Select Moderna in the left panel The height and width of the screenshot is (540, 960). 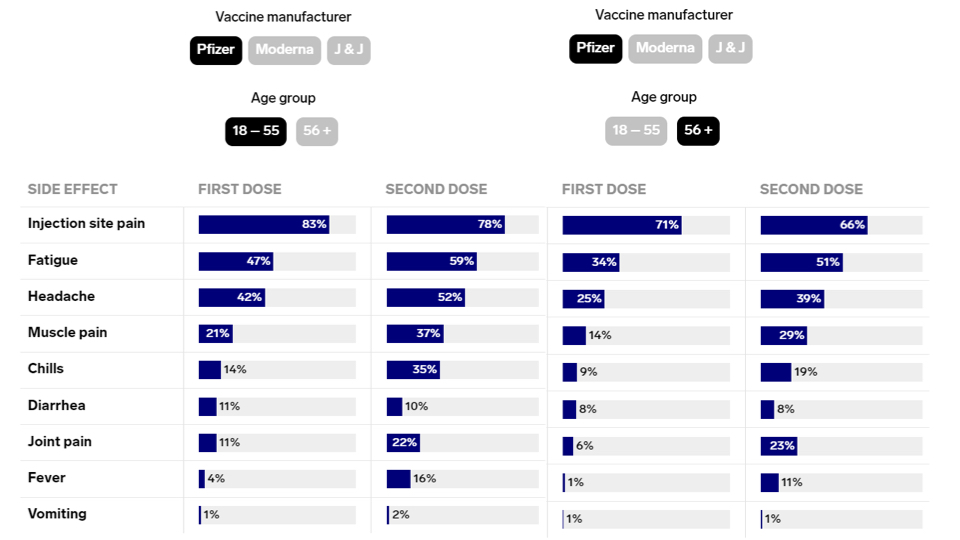pos(284,50)
